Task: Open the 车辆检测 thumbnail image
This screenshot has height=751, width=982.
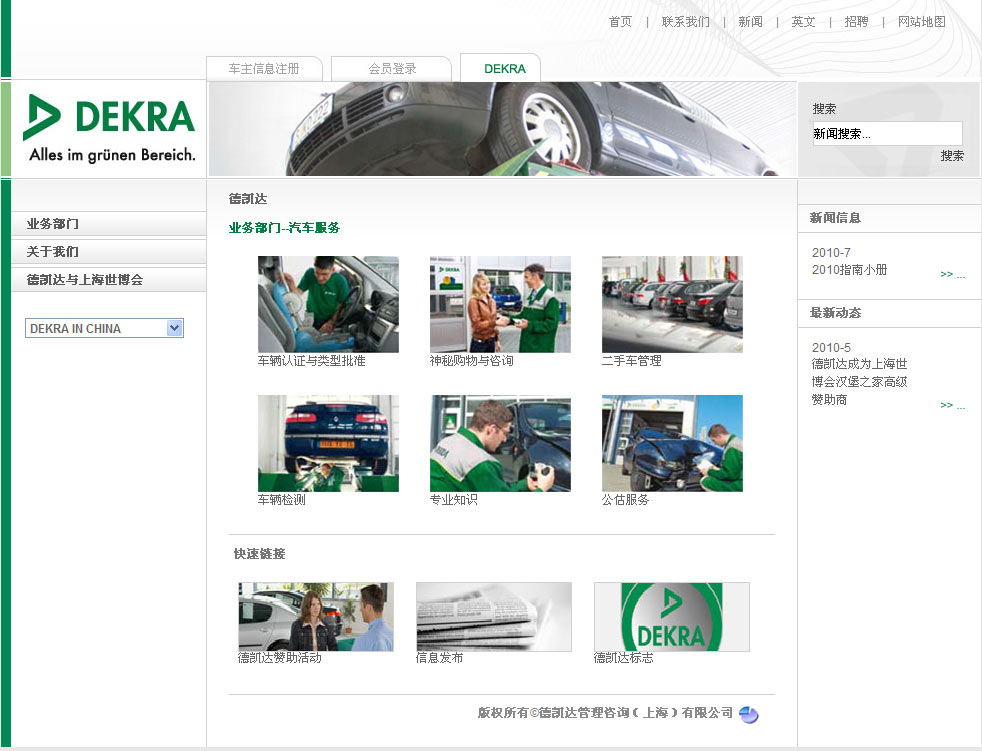Action: 328,443
